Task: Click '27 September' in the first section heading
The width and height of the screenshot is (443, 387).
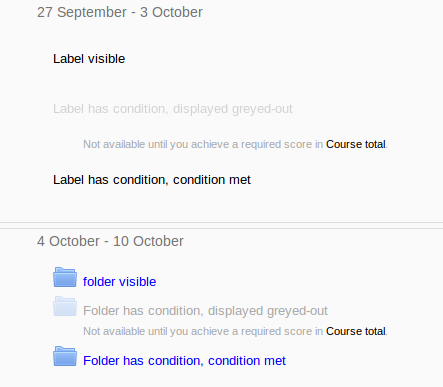Action: coord(82,12)
